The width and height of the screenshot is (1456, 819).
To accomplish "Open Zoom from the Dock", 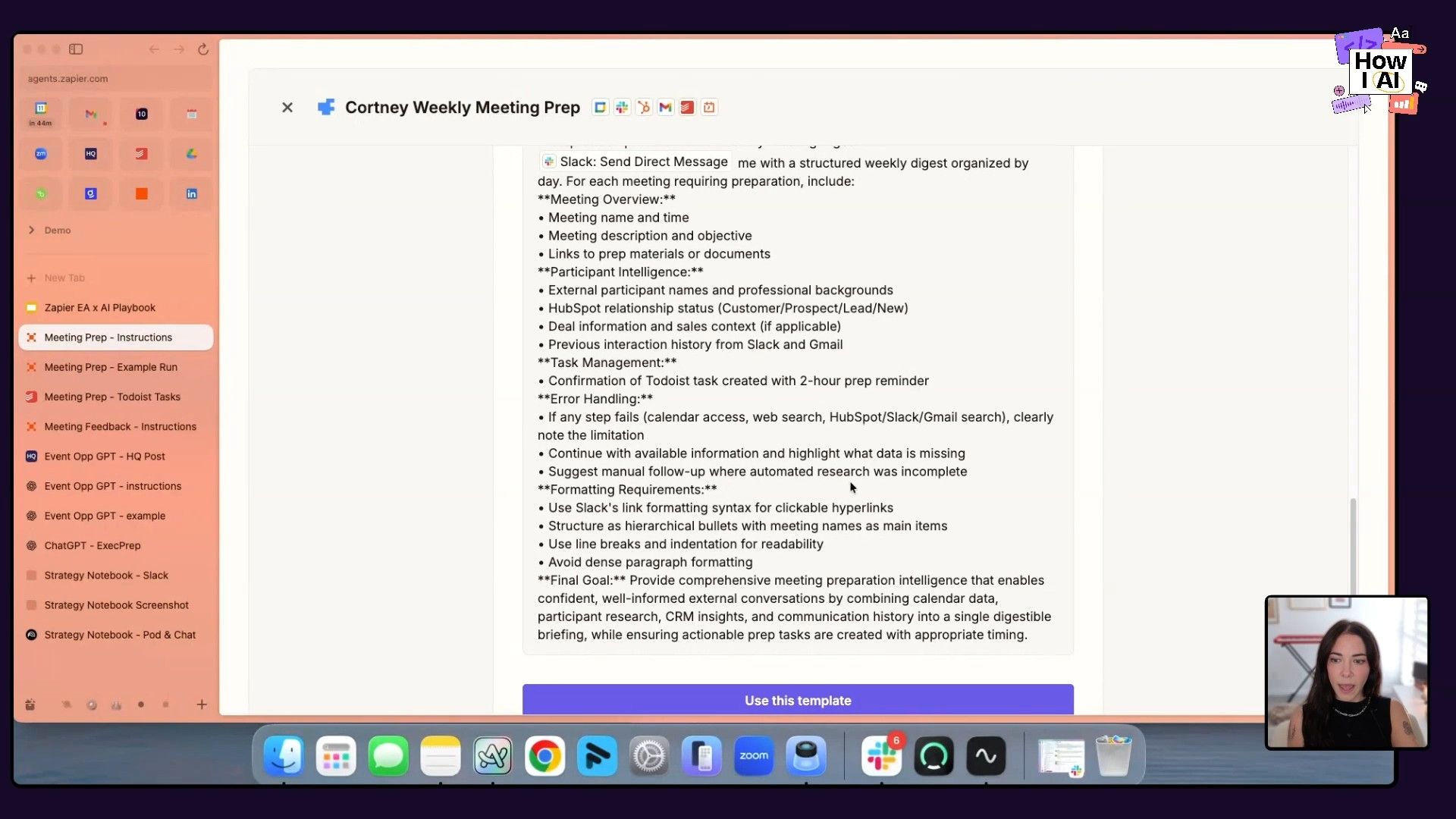I will tap(754, 756).
